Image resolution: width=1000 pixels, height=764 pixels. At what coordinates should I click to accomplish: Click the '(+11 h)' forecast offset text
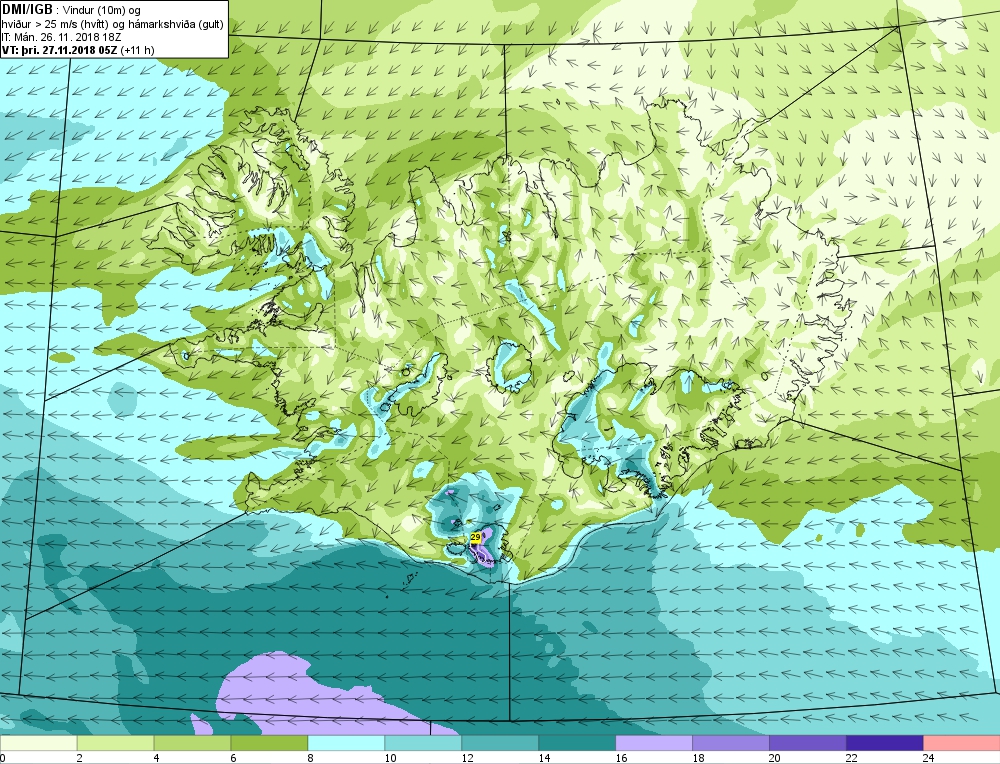click(137, 50)
